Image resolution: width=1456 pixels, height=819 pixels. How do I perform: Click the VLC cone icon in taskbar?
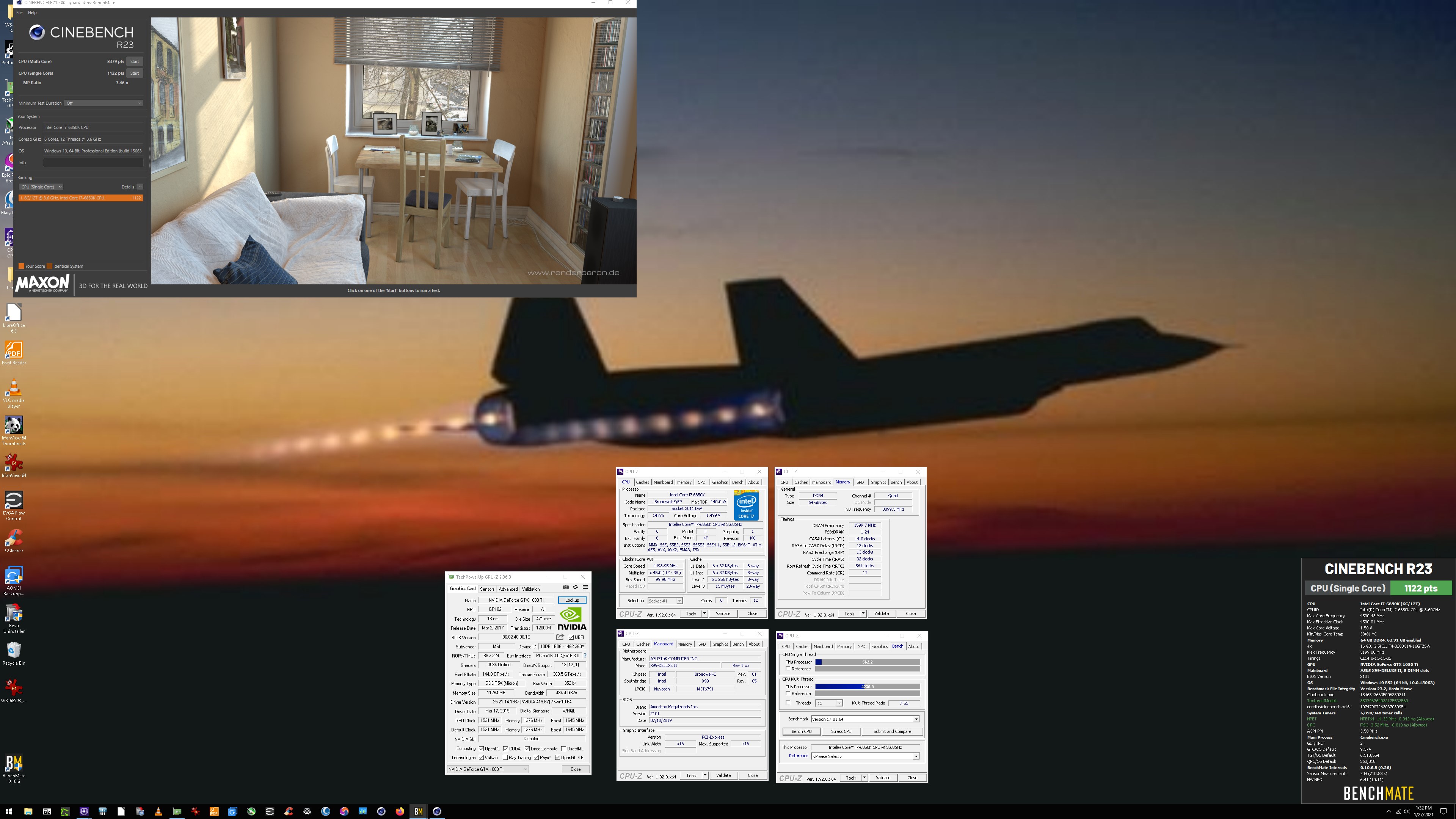tap(158, 811)
